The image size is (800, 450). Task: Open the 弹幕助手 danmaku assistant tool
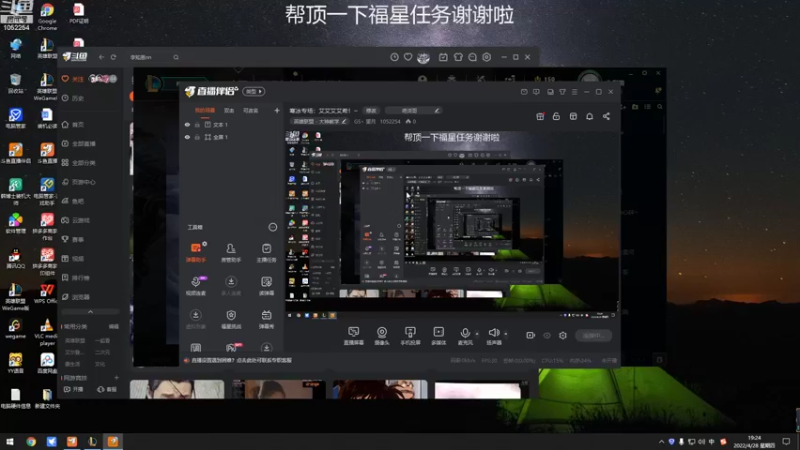pyautogui.click(x=196, y=253)
